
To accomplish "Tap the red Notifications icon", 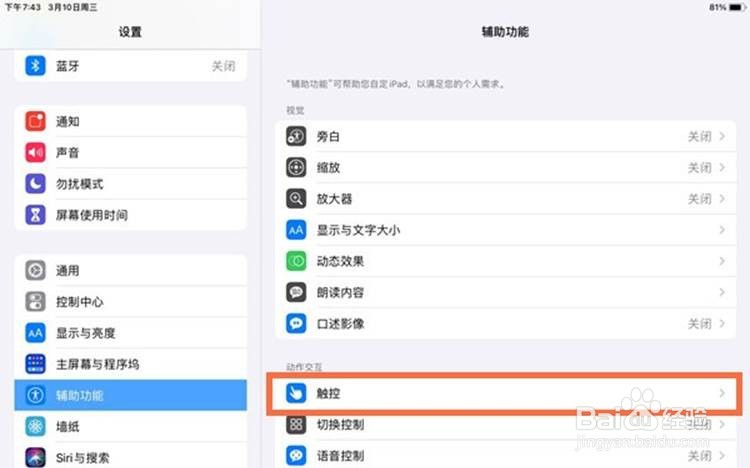I will [x=35, y=122].
